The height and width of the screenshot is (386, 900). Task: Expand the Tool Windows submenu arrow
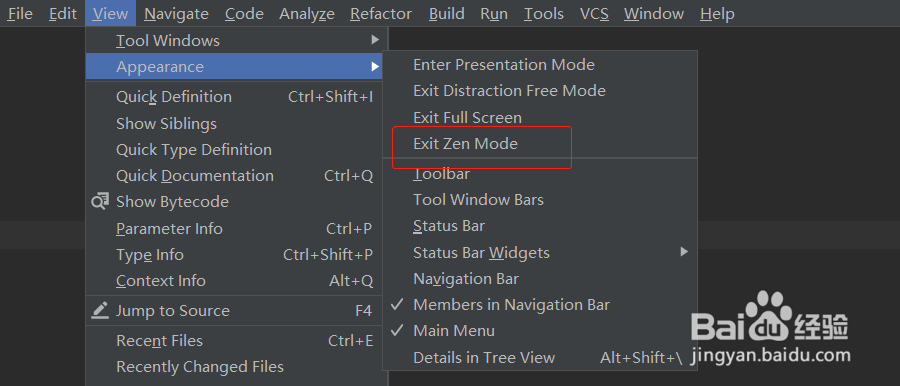click(375, 40)
